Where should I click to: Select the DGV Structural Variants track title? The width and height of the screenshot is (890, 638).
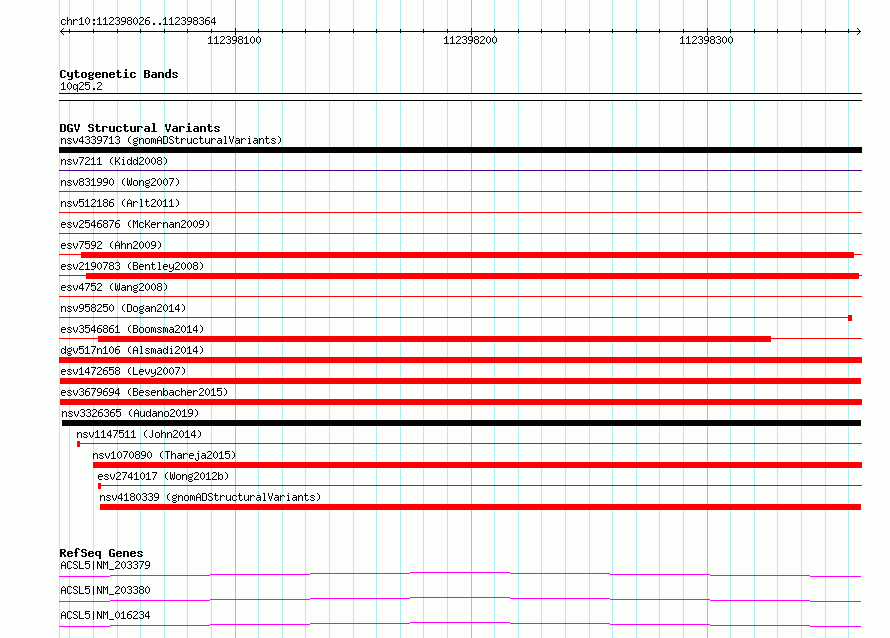pyautogui.click(x=140, y=128)
